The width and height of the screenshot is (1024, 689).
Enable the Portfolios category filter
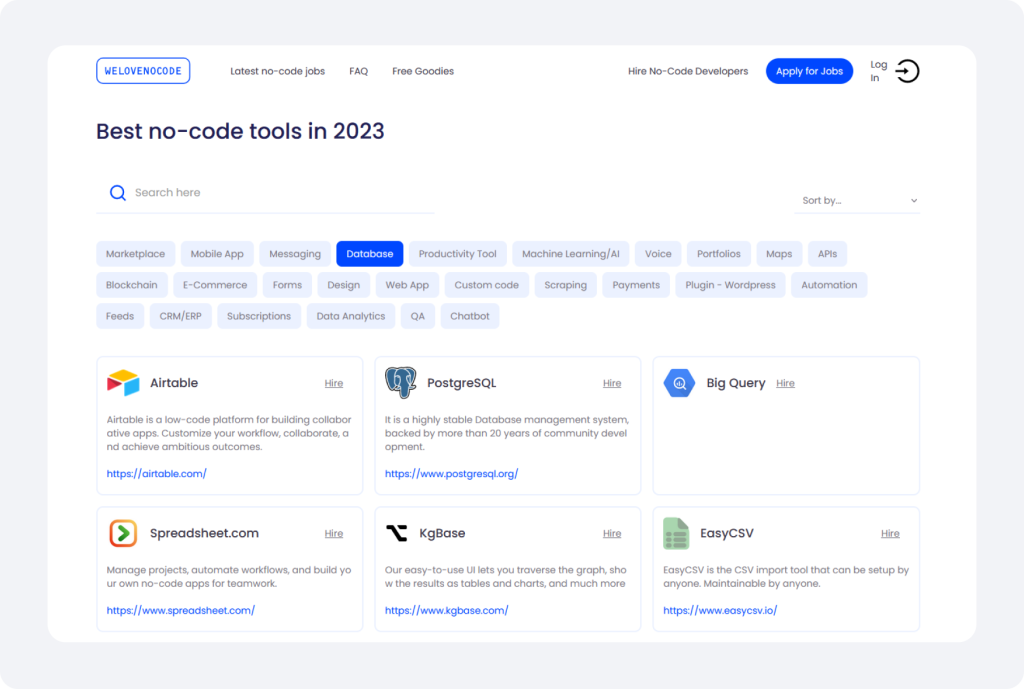[719, 254]
